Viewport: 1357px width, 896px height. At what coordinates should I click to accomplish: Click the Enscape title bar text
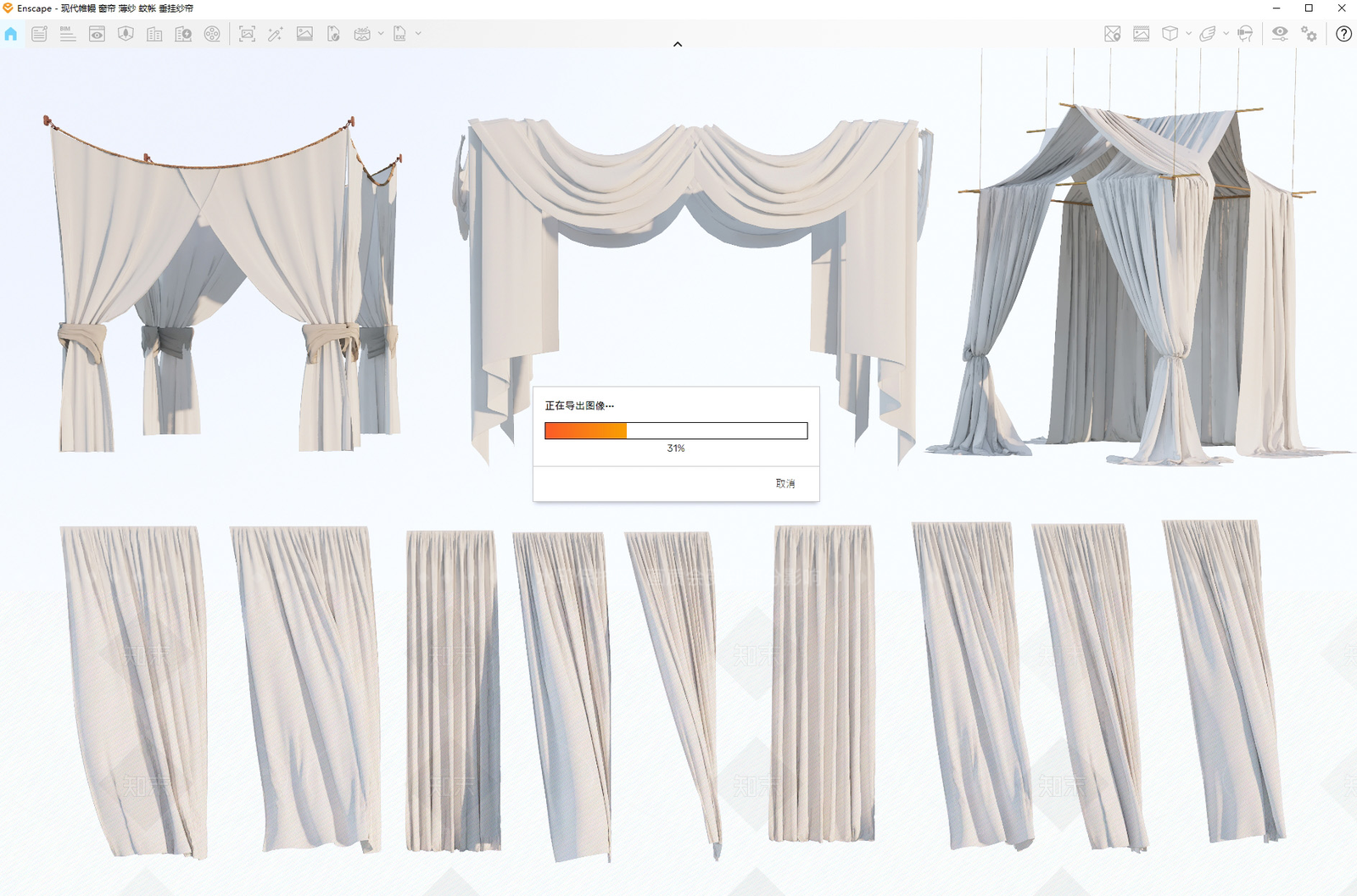[x=105, y=8]
